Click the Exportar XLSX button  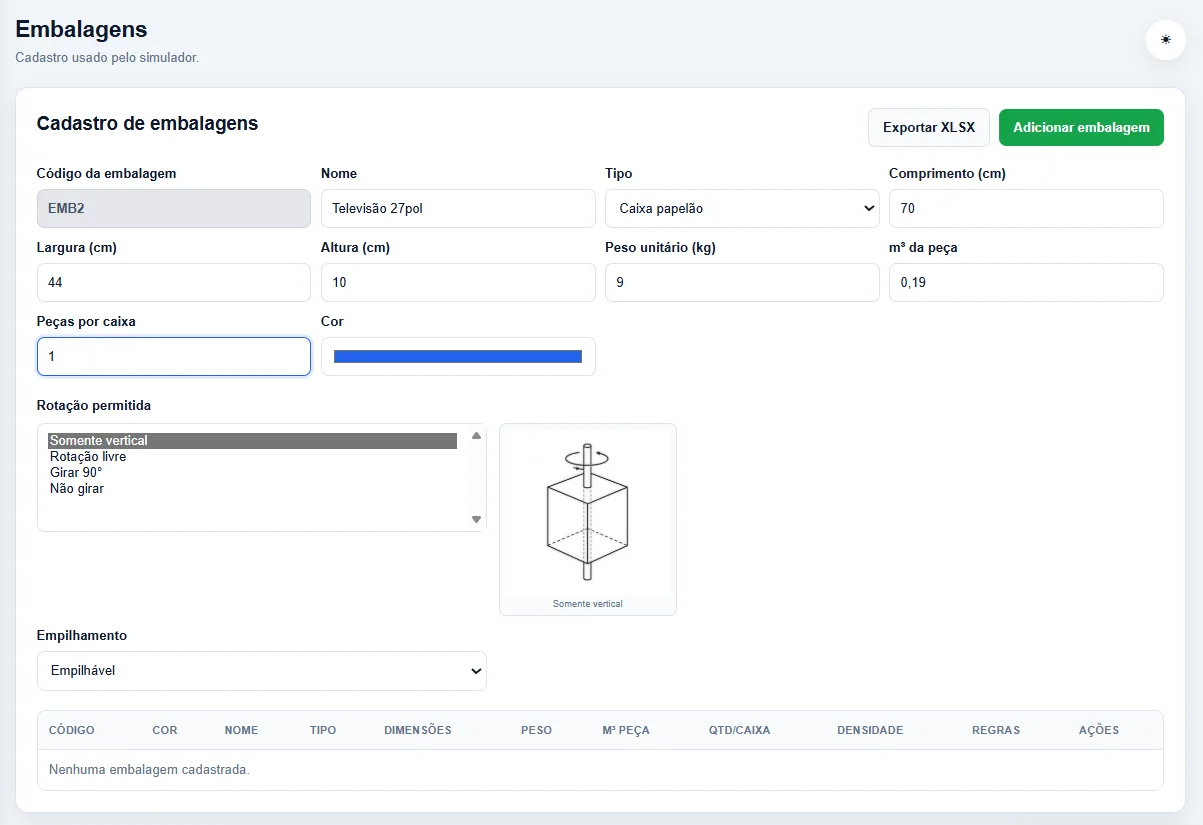(x=929, y=128)
